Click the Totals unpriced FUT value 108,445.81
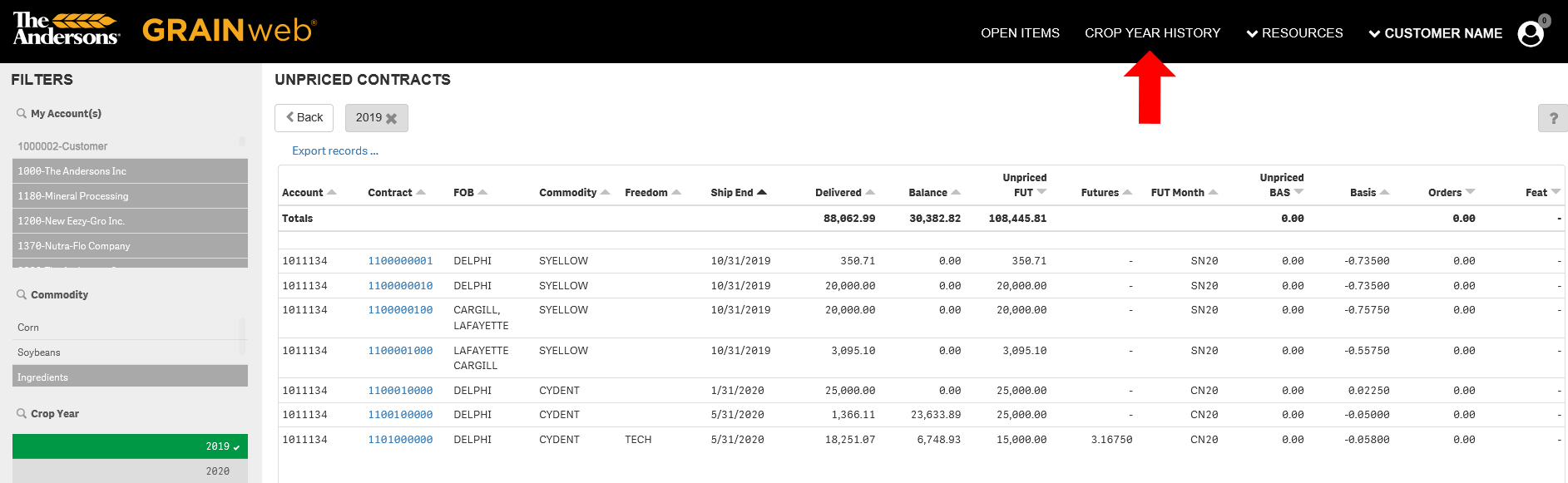Image resolution: width=1568 pixels, height=483 pixels. coord(1017,219)
